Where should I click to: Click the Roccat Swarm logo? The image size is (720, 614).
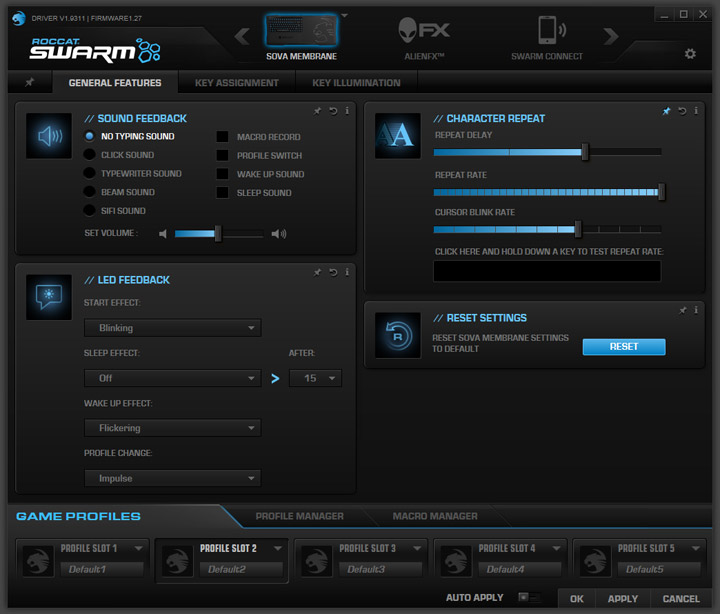pyautogui.click(x=95, y=50)
